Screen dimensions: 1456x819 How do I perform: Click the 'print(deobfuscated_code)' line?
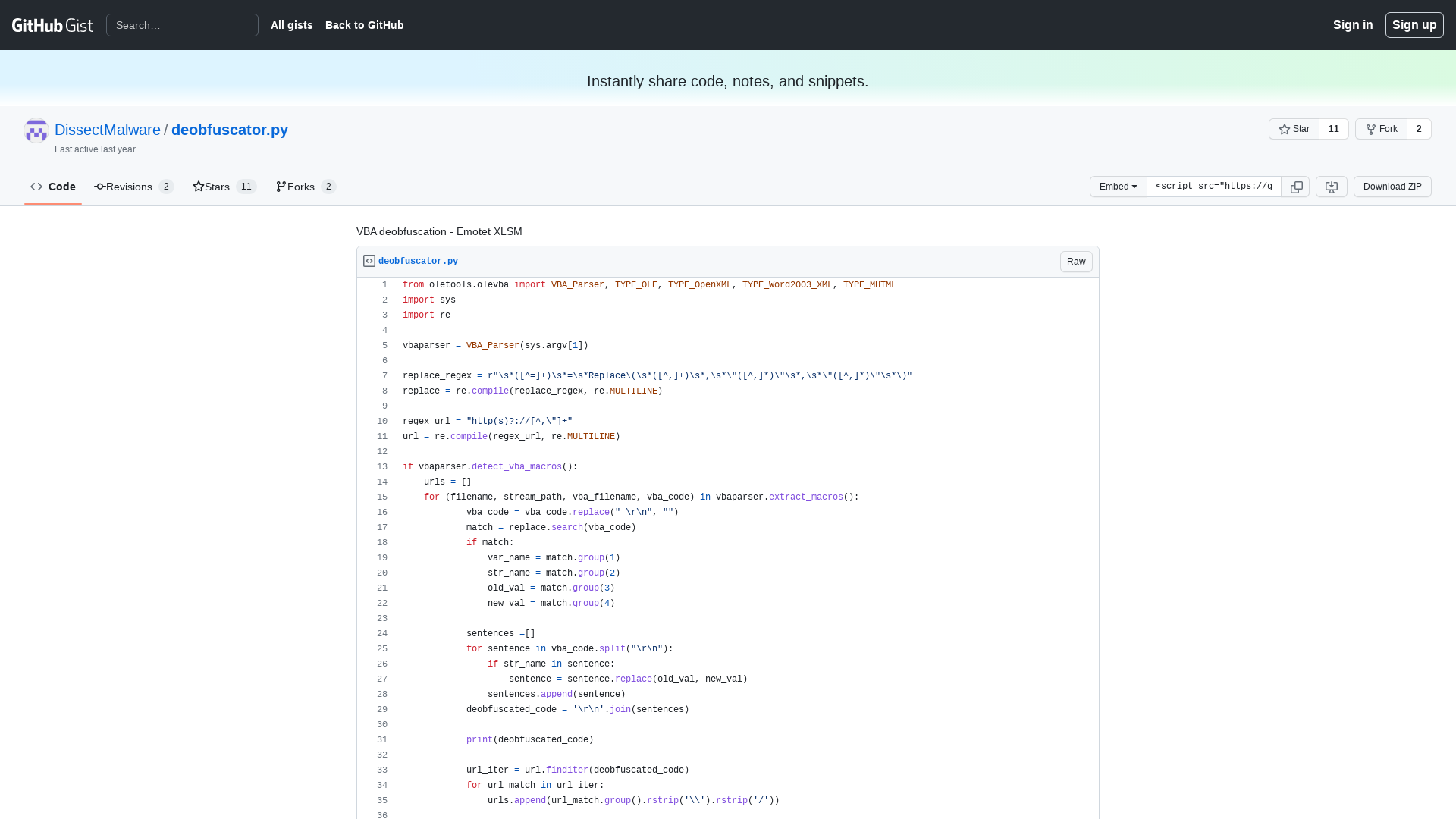coord(530,740)
